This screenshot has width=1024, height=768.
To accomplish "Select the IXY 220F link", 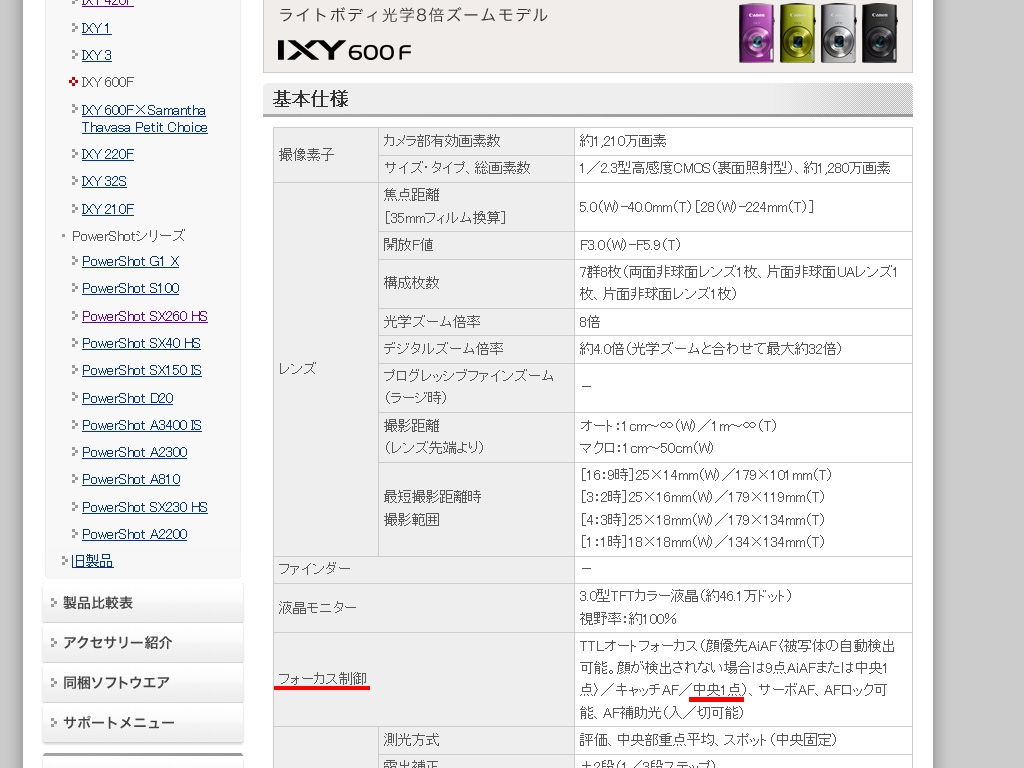I will (108, 154).
